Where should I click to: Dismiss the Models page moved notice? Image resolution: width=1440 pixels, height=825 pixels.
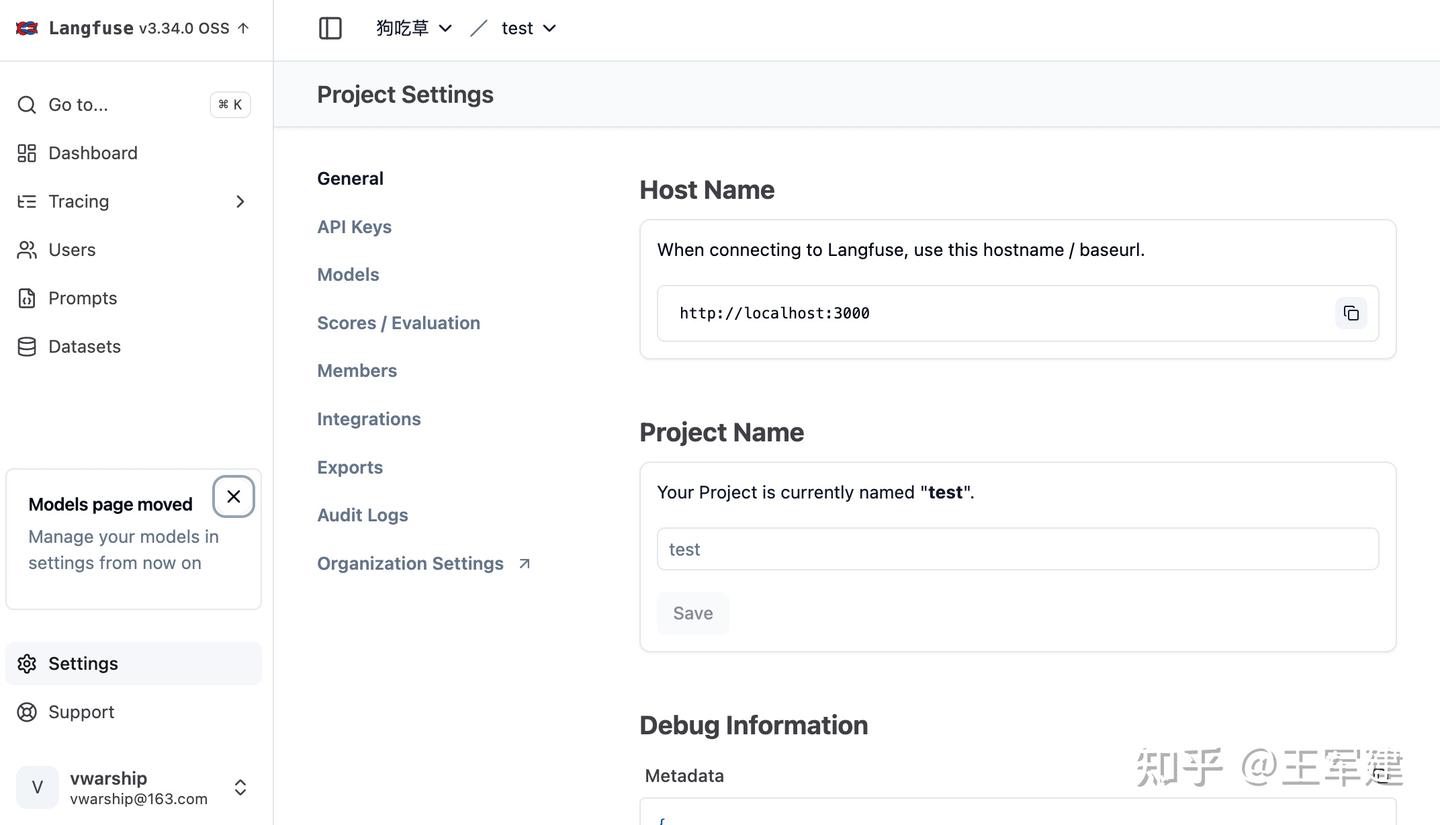pyautogui.click(x=233, y=497)
